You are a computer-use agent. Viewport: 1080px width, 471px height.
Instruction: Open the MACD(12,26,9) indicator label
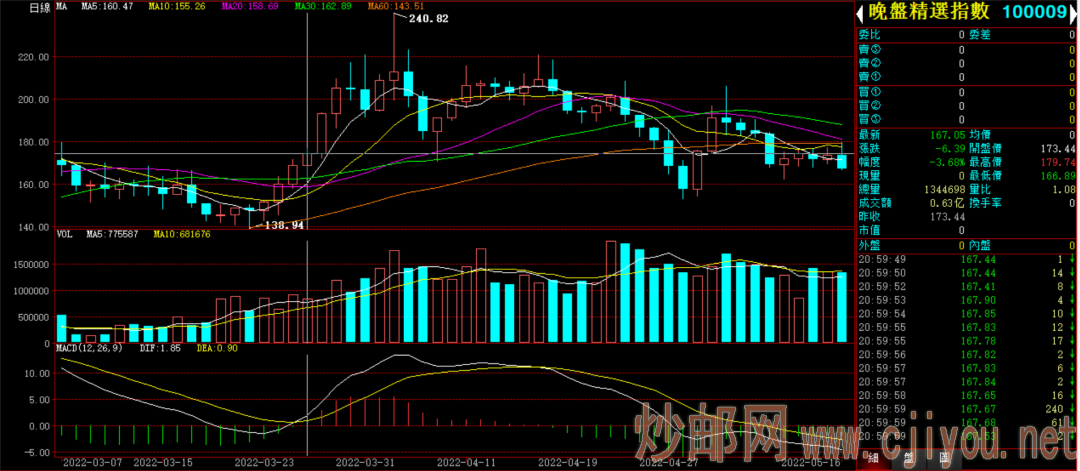pos(83,348)
